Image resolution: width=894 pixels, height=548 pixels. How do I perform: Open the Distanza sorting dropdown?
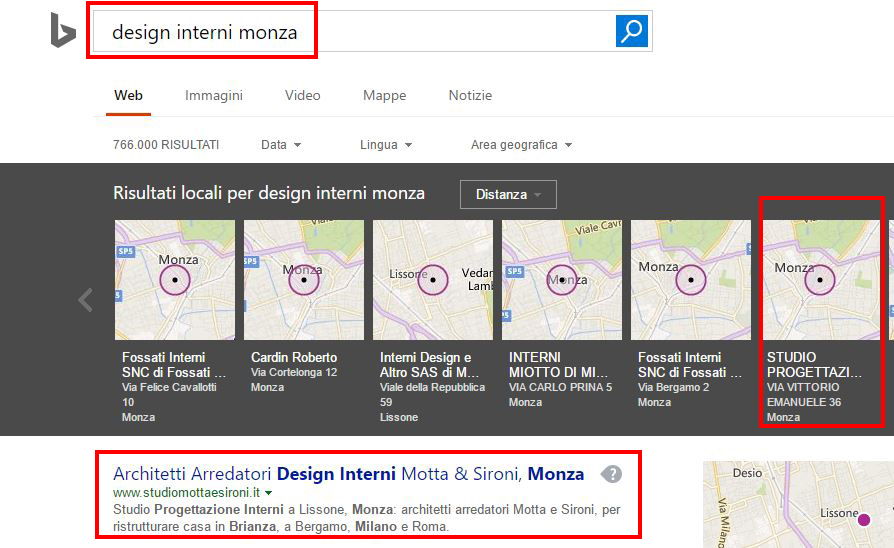(x=508, y=194)
